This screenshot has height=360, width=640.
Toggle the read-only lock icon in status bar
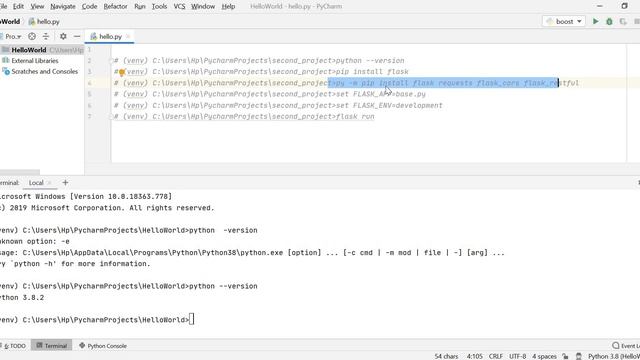tap(565, 356)
